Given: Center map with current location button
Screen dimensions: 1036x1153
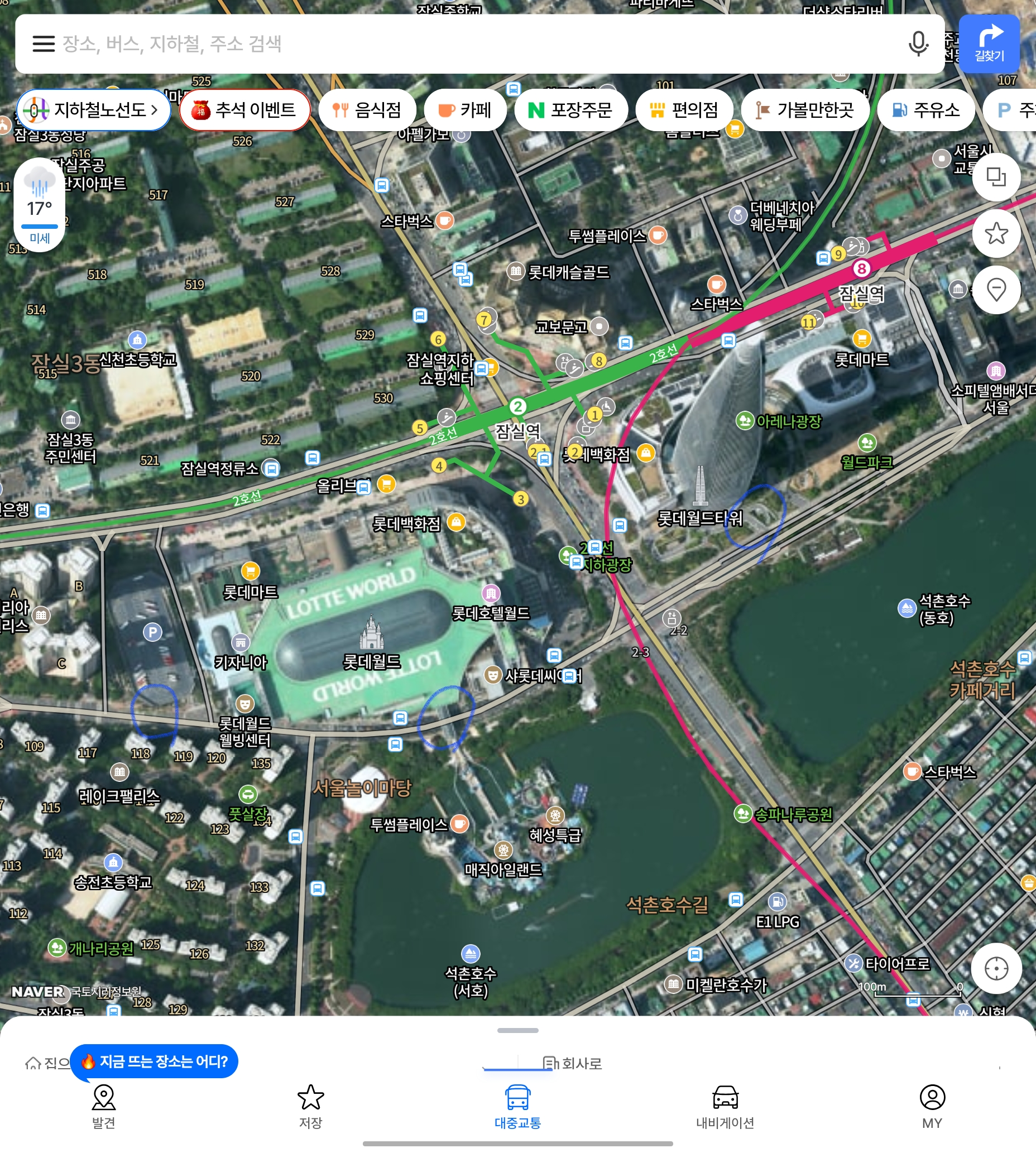Looking at the screenshot, I should point(996,968).
